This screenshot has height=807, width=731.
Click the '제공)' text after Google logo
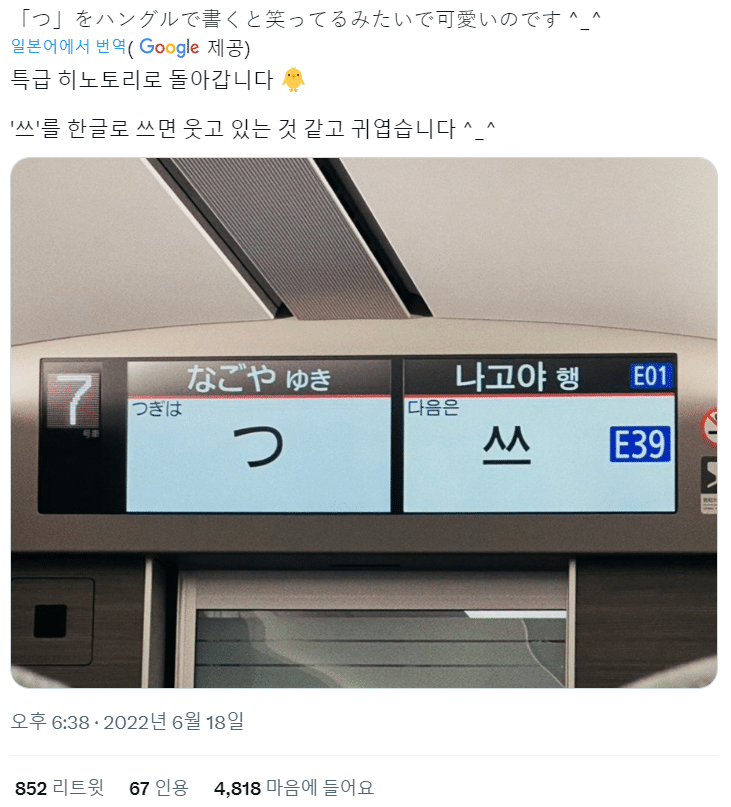pos(229,48)
